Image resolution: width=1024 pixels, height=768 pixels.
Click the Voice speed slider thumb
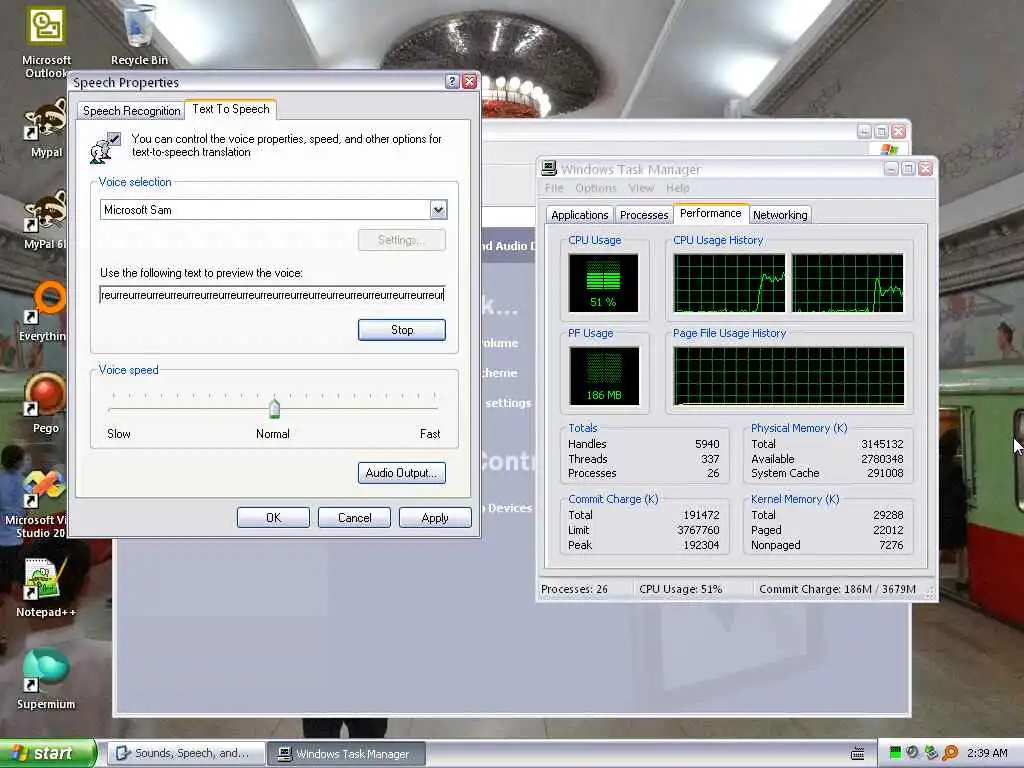pyautogui.click(x=274, y=408)
